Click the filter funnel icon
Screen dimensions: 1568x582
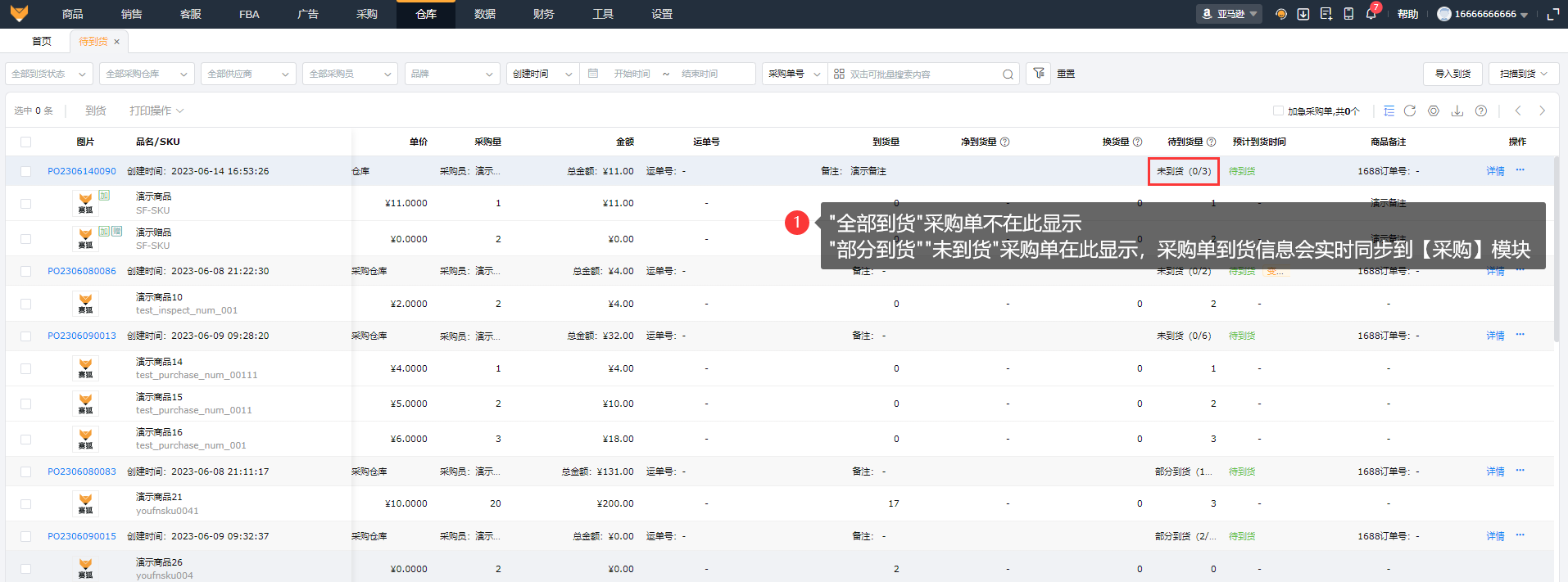1039,74
